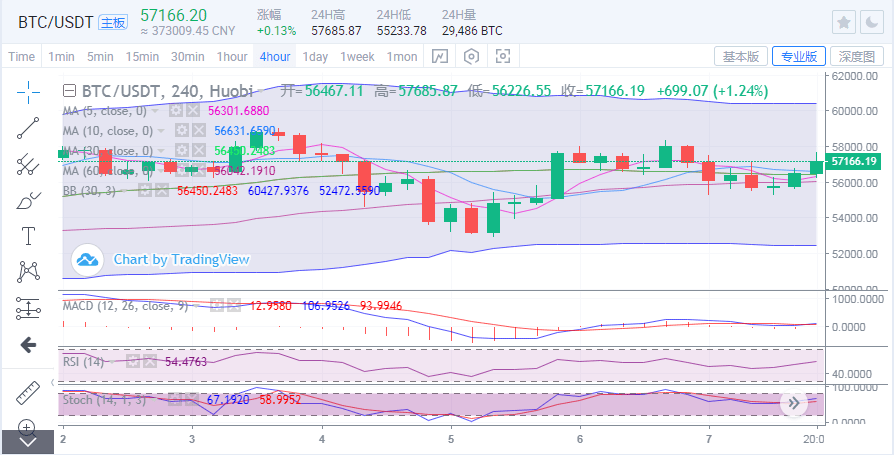Select the 1hour interval

point(231,56)
